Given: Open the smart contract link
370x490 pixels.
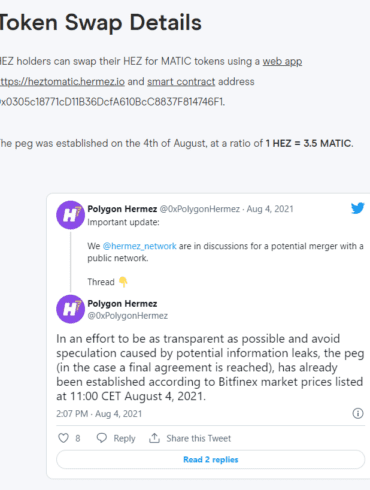Looking at the screenshot, I should pos(181,82).
